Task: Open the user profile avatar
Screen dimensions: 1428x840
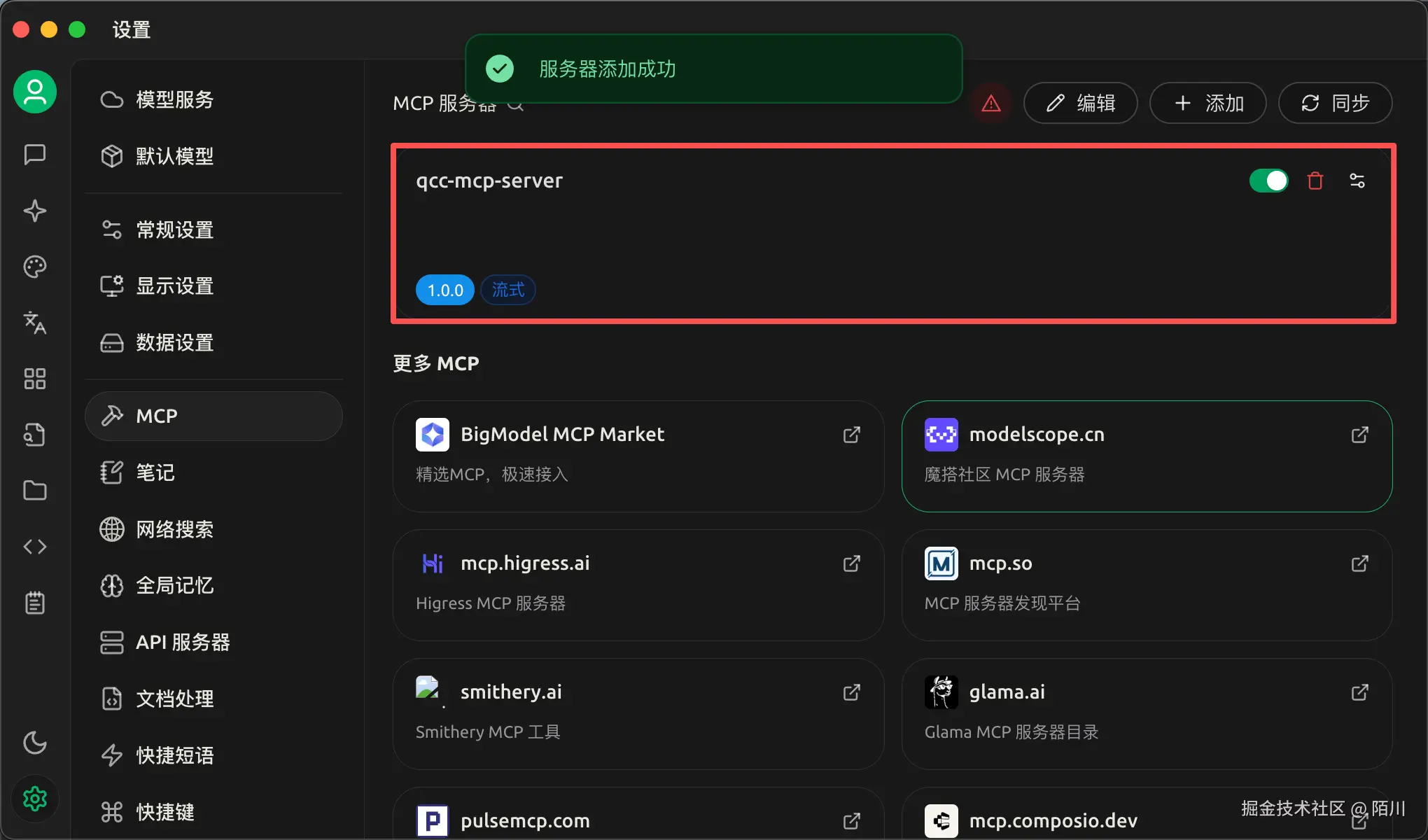Action: point(34,92)
